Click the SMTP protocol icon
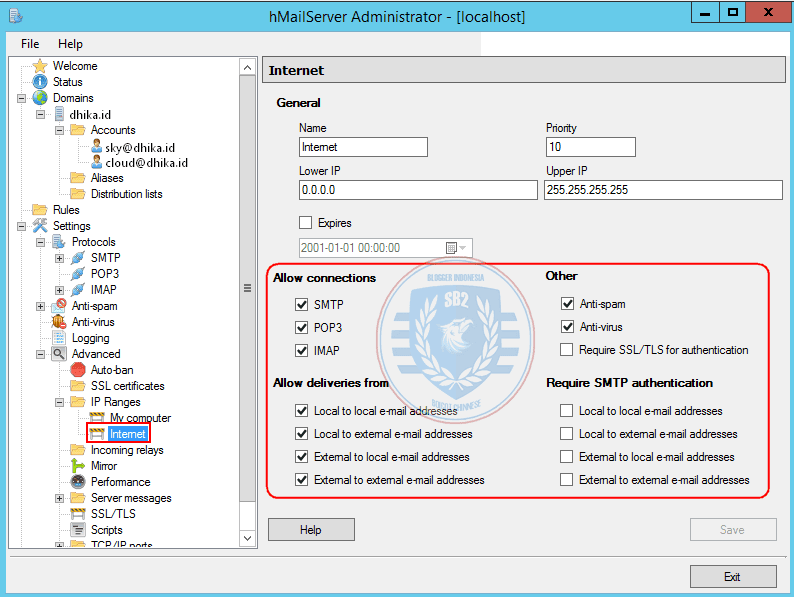 tap(77, 258)
